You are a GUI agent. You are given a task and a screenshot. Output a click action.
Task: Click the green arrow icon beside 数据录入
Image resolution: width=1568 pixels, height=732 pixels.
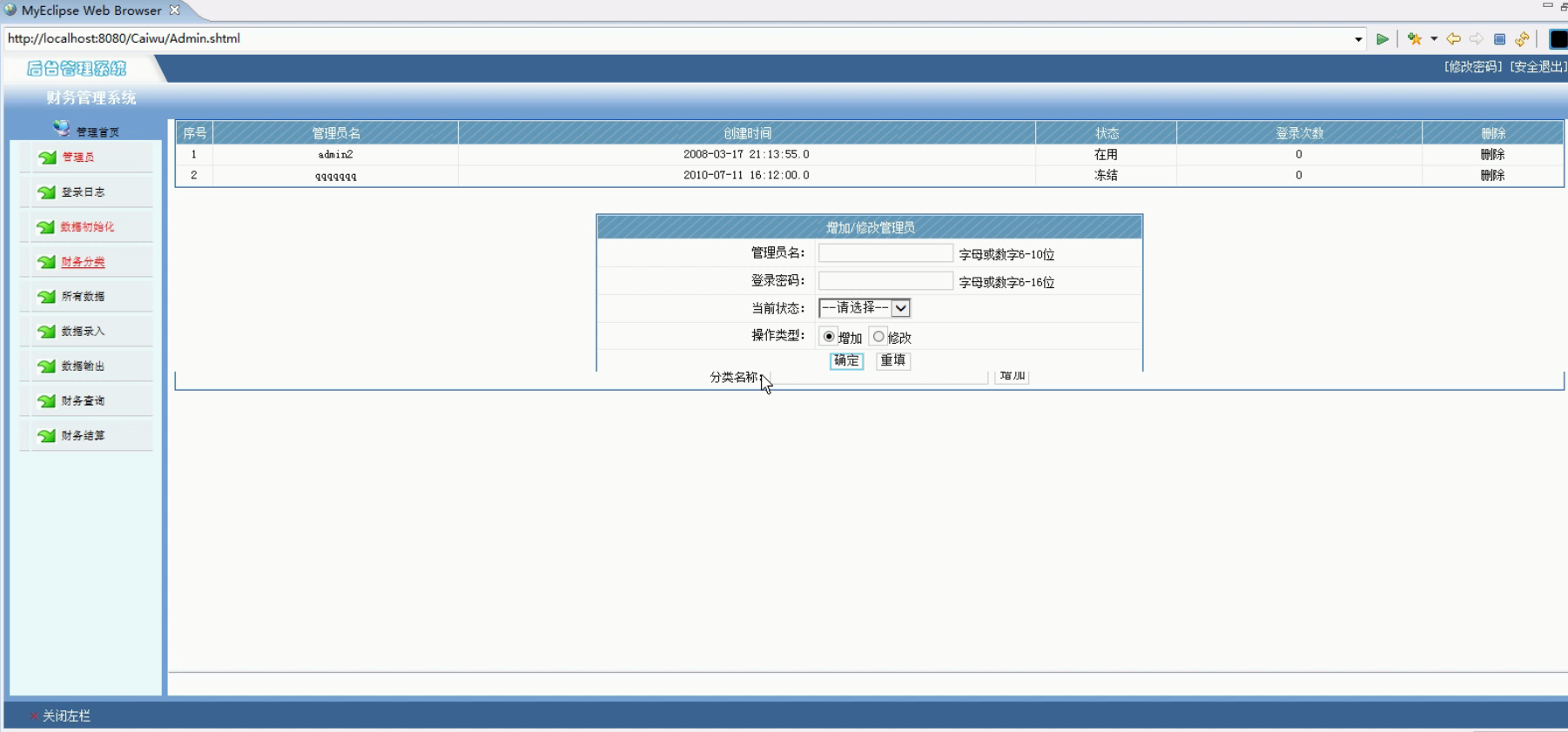coord(47,332)
